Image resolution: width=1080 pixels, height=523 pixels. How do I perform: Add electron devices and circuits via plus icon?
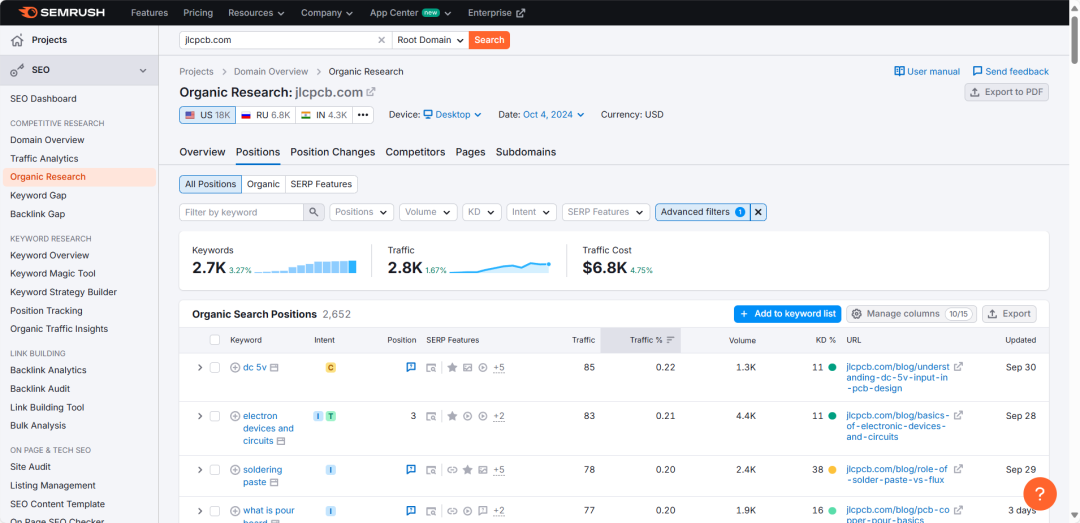click(235, 416)
